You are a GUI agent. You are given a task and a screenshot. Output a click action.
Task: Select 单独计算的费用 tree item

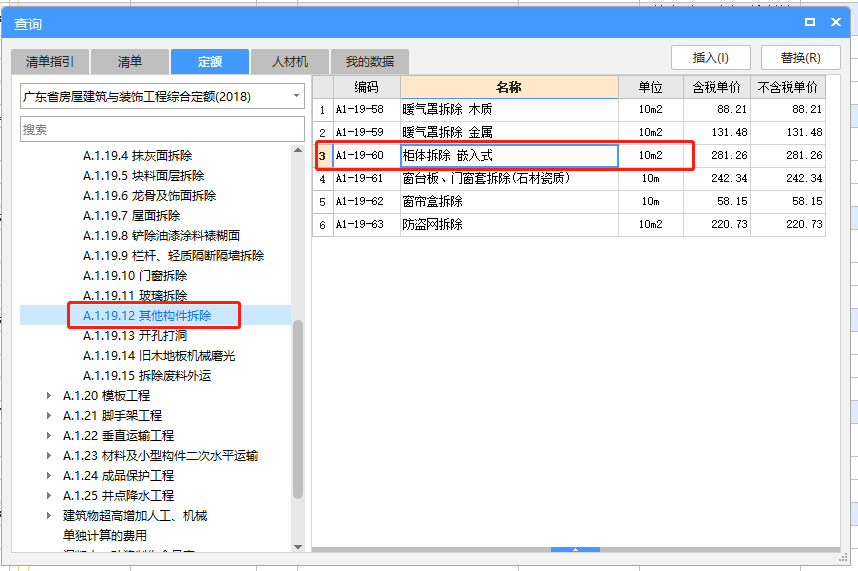coord(105,535)
